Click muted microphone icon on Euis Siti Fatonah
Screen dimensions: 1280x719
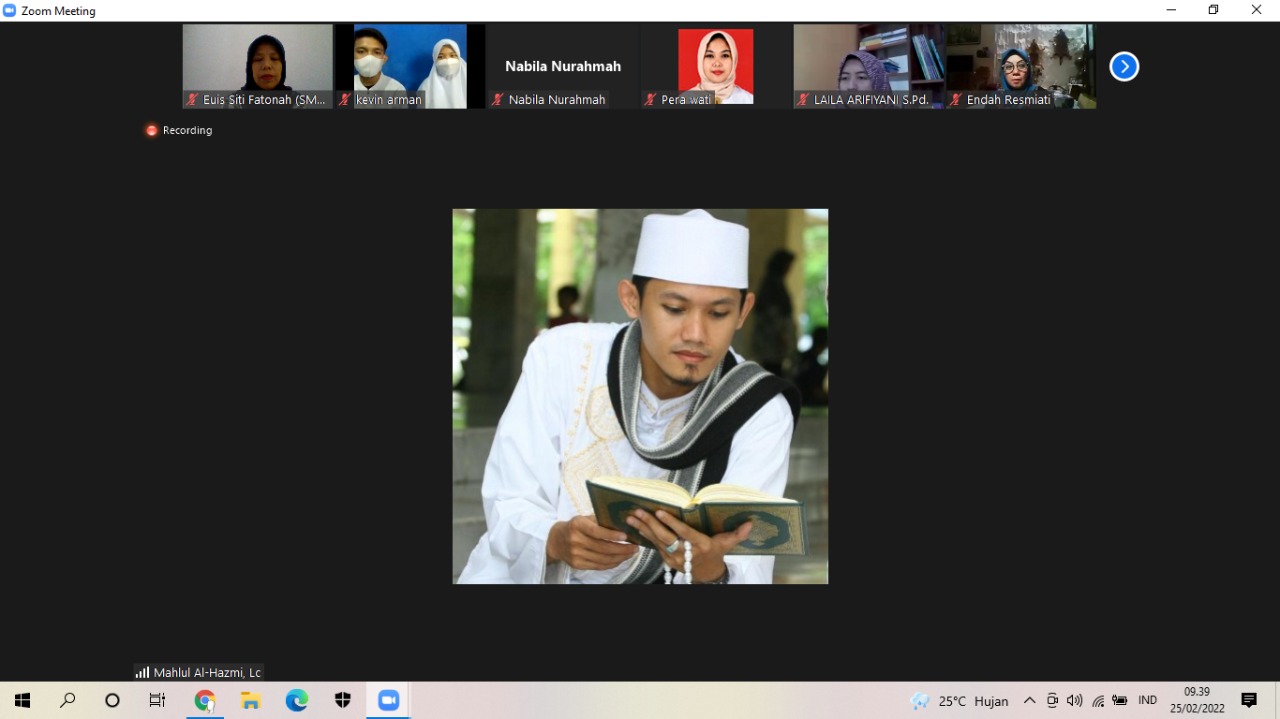(x=192, y=100)
